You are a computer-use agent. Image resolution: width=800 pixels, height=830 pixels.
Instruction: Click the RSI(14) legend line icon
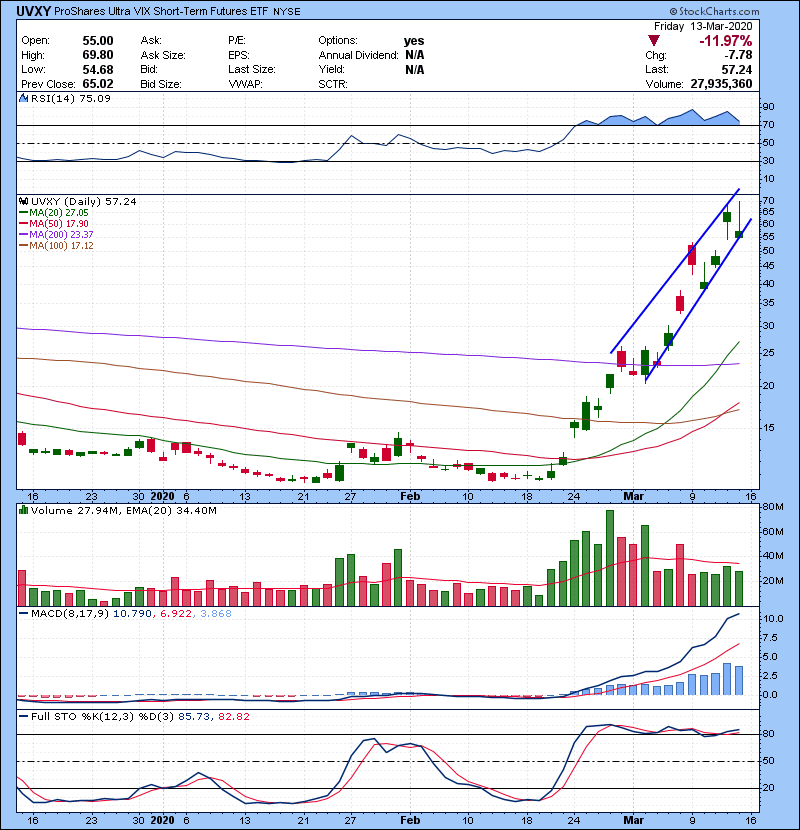[23, 99]
